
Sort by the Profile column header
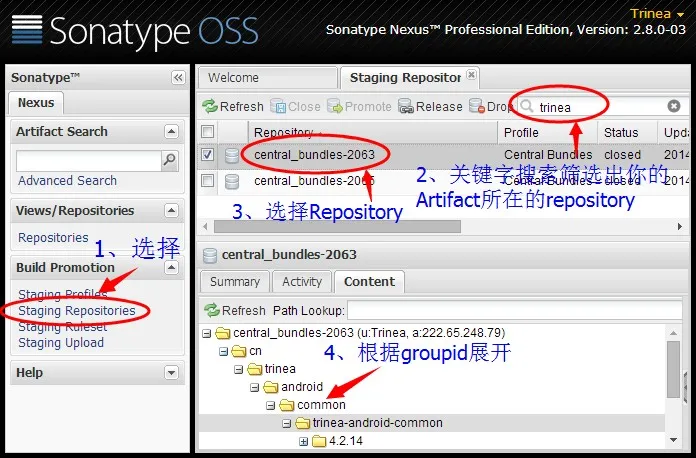[548, 132]
